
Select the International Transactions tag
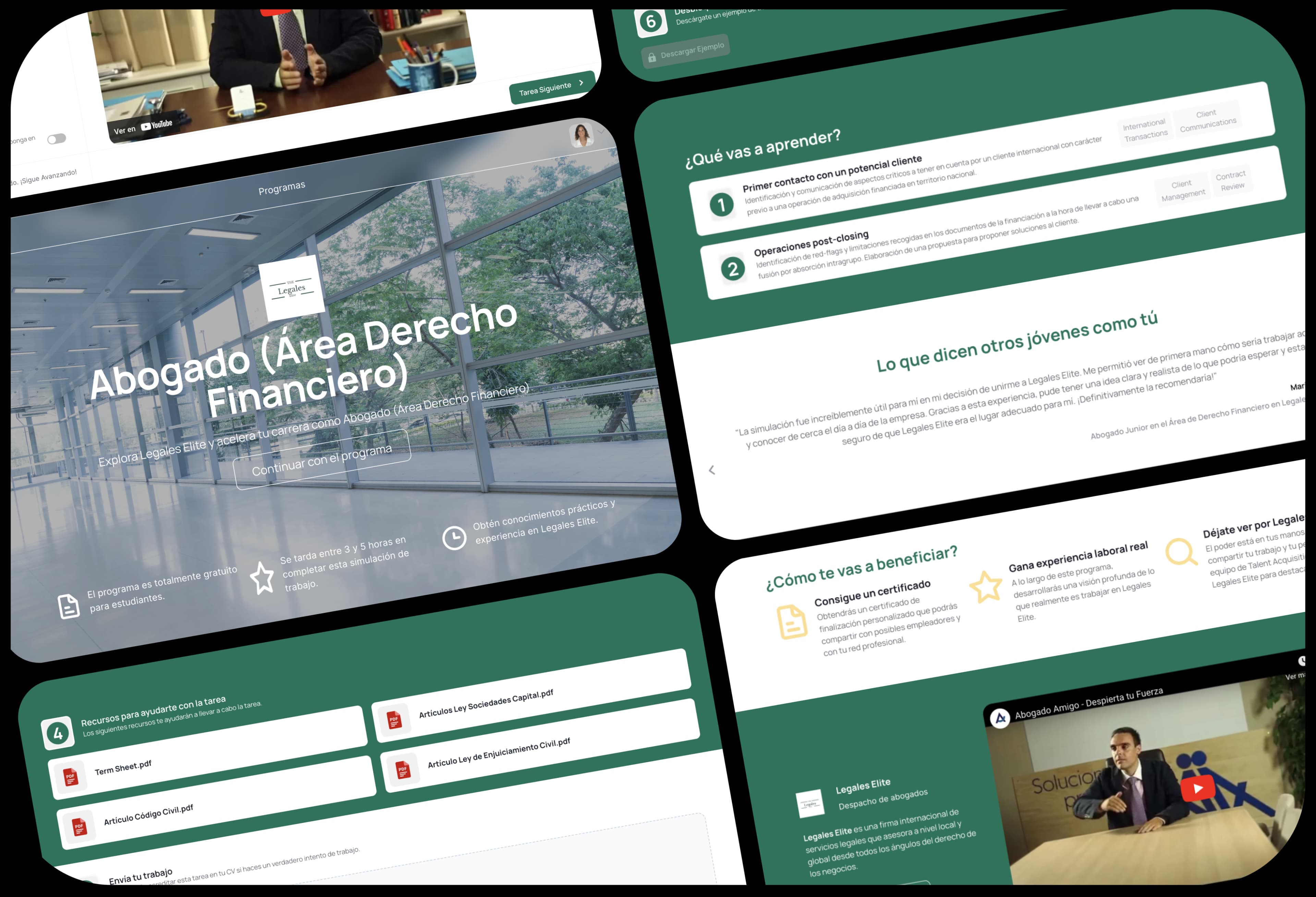tap(1145, 130)
